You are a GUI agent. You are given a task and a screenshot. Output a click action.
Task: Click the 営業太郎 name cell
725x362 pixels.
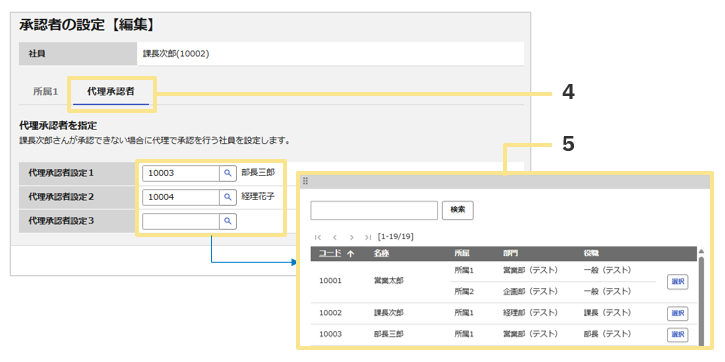pyautogui.click(x=388, y=281)
